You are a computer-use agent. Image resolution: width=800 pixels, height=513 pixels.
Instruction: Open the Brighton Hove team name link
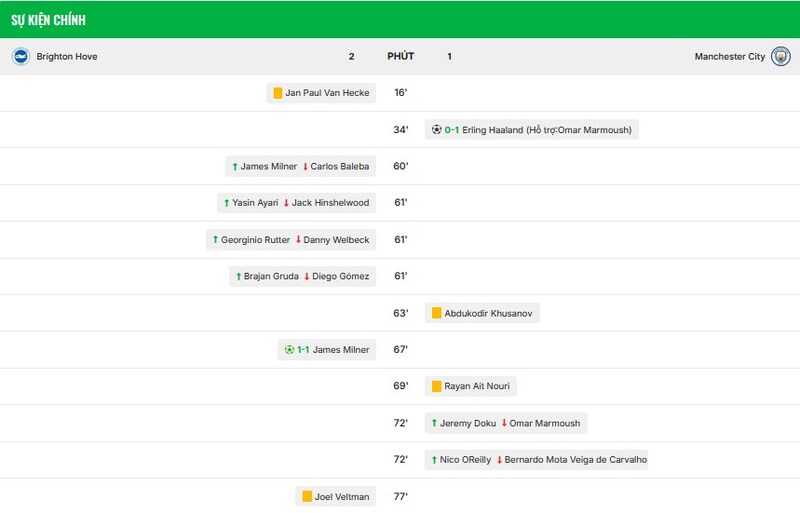click(67, 56)
